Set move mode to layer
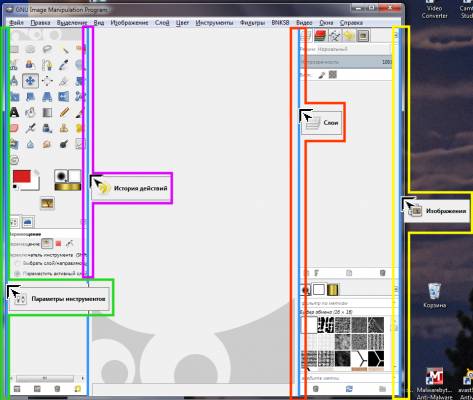473x400 pixels. pos(47,244)
